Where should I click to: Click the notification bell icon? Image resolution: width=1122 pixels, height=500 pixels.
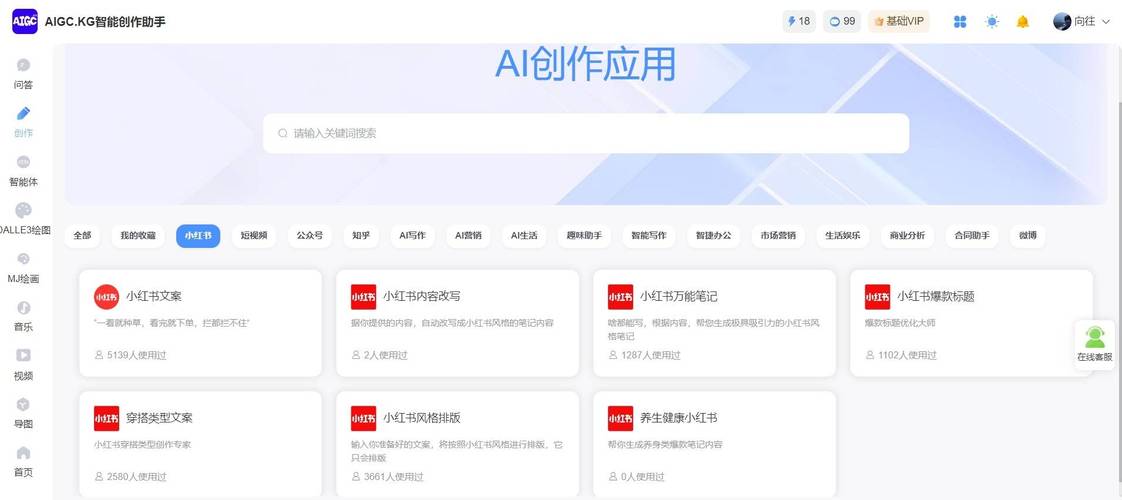[1022, 21]
